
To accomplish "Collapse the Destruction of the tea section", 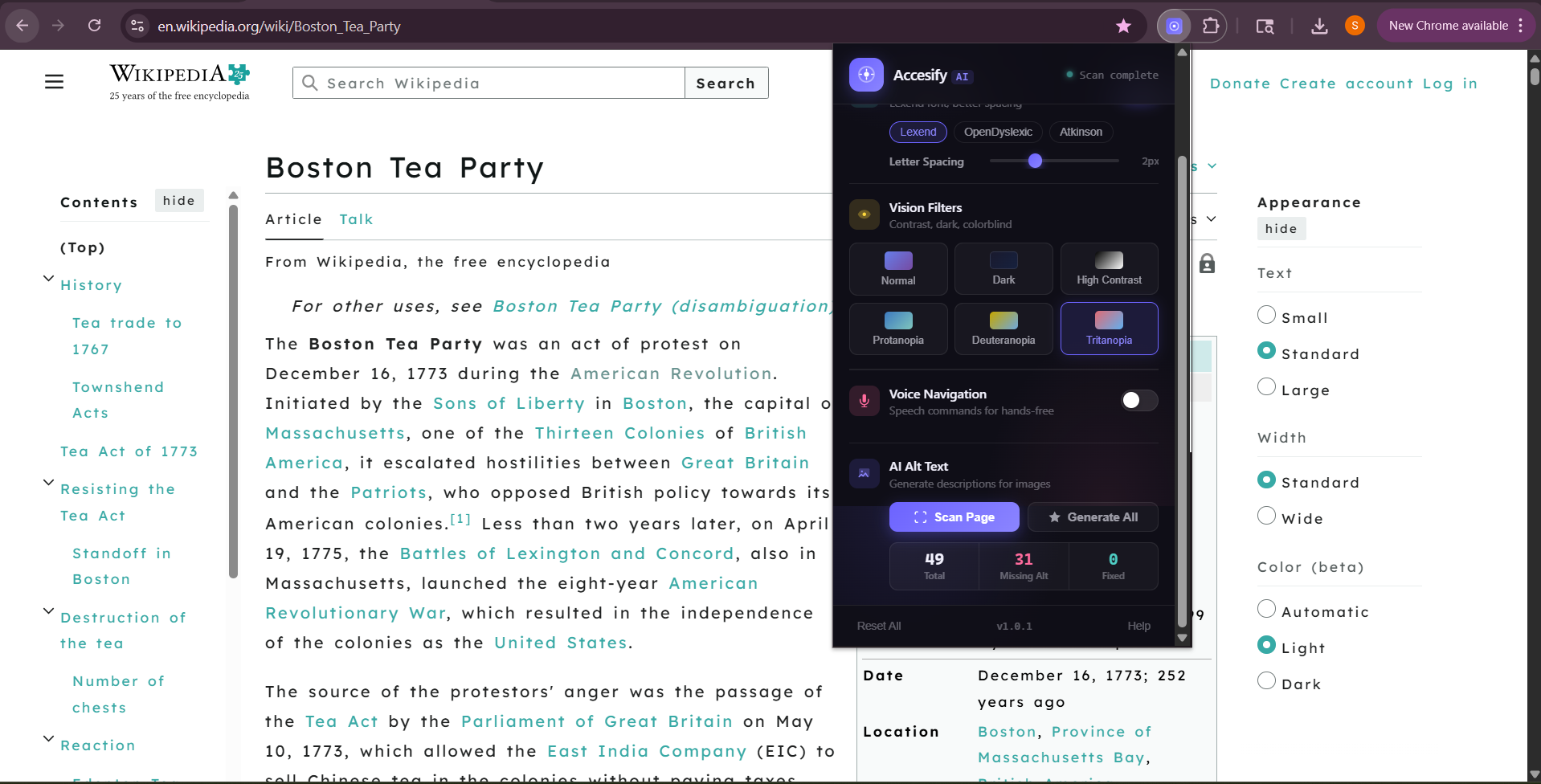I will (48, 611).
